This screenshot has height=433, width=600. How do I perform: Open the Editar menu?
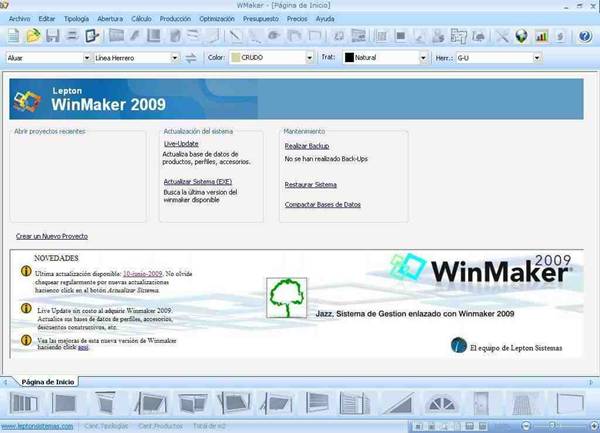pyautogui.click(x=47, y=19)
